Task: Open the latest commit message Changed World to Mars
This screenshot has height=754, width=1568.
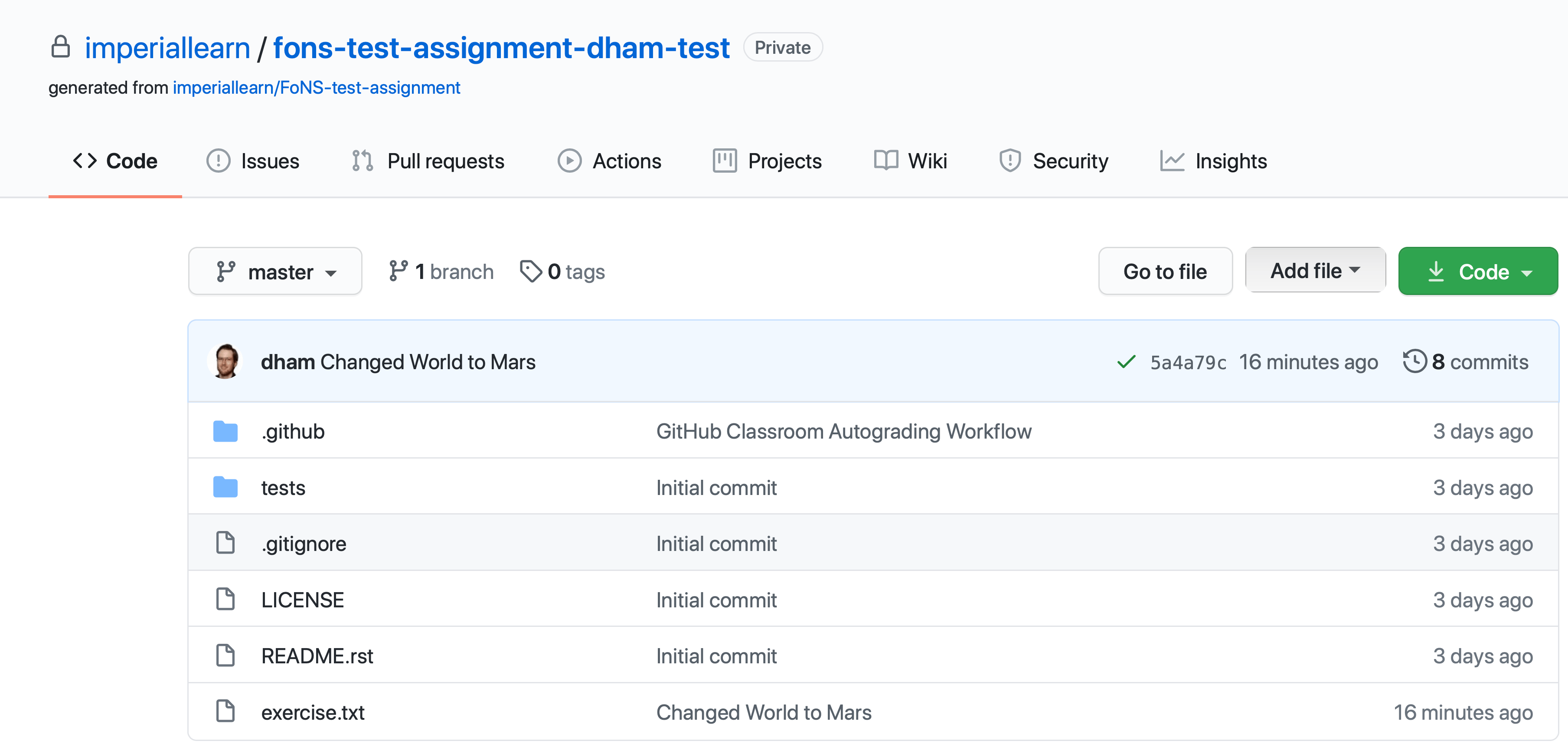Action: pyautogui.click(x=428, y=362)
